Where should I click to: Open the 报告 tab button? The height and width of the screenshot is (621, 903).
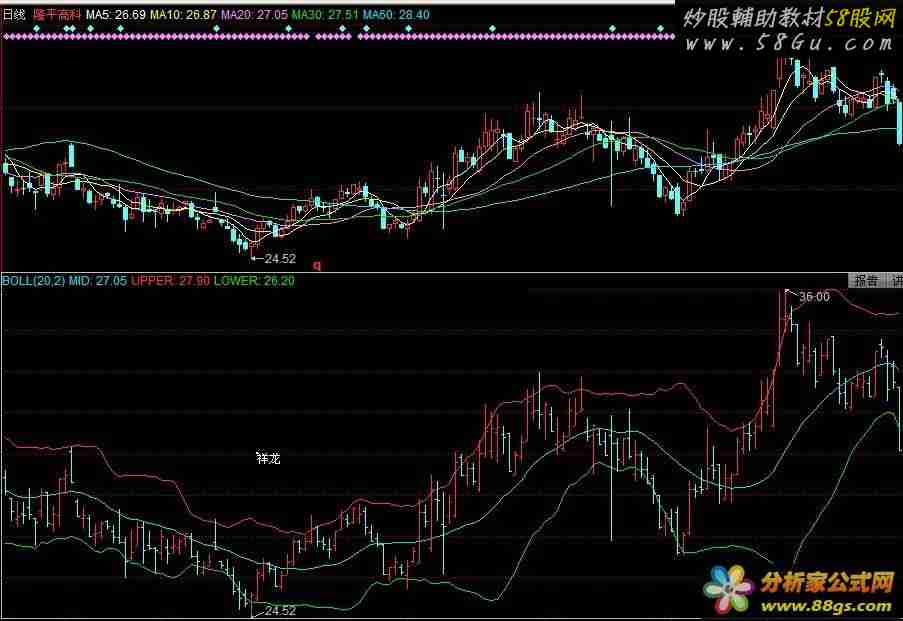(865, 281)
